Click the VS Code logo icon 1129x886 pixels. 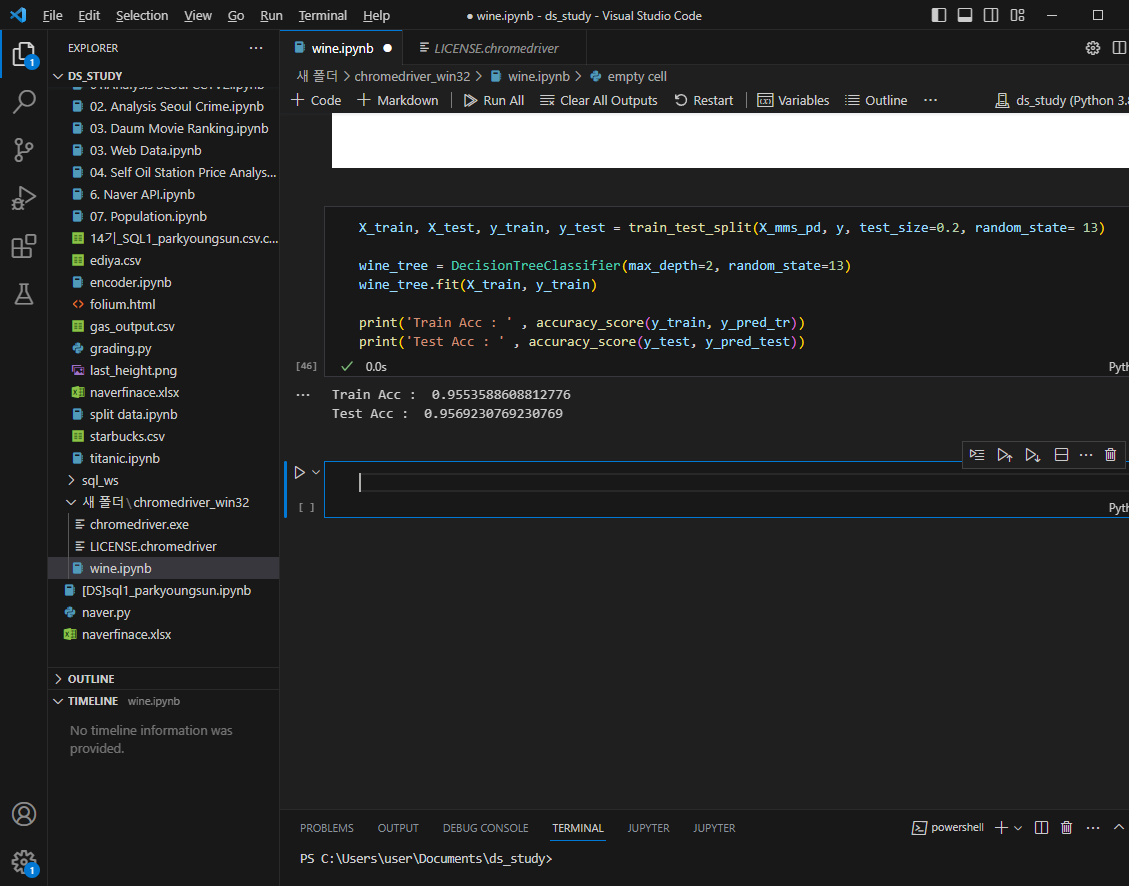click(18, 15)
